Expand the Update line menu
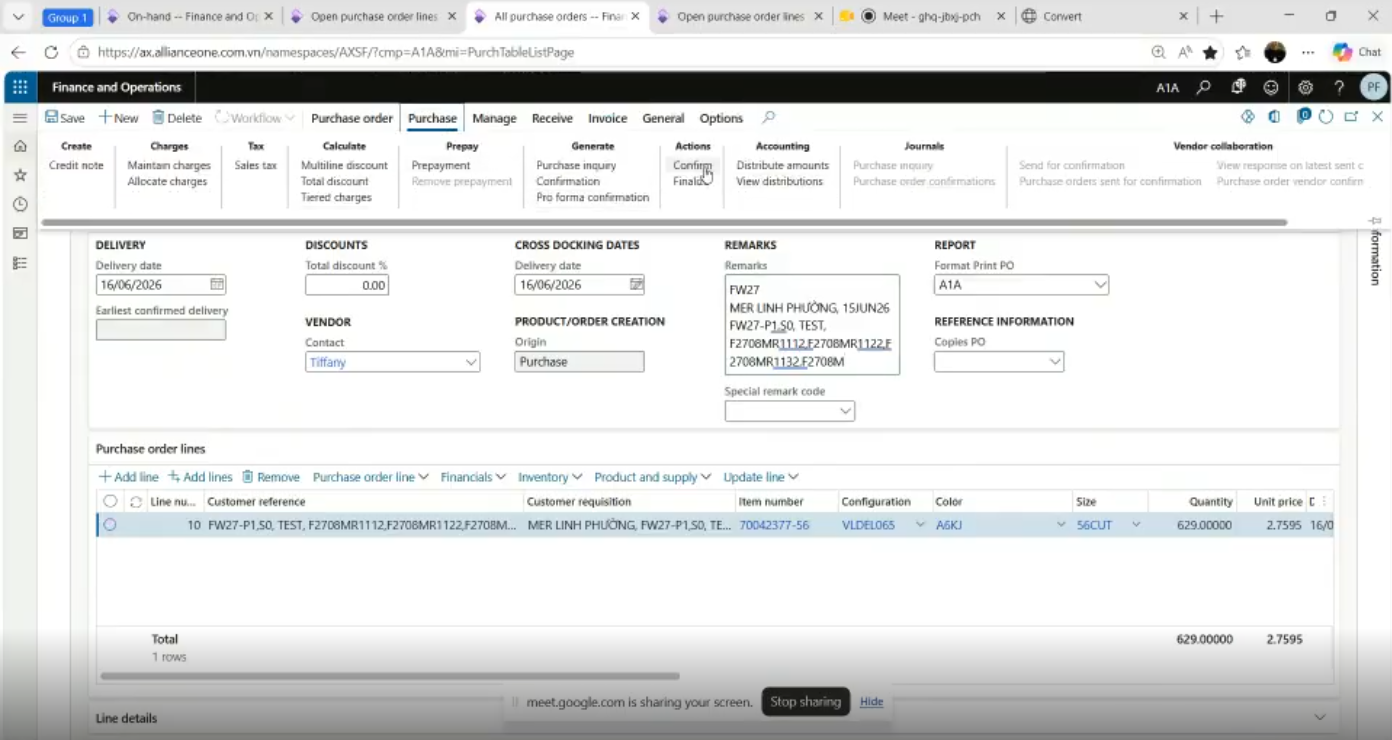Screen dimensions: 1392x740 (x=761, y=477)
